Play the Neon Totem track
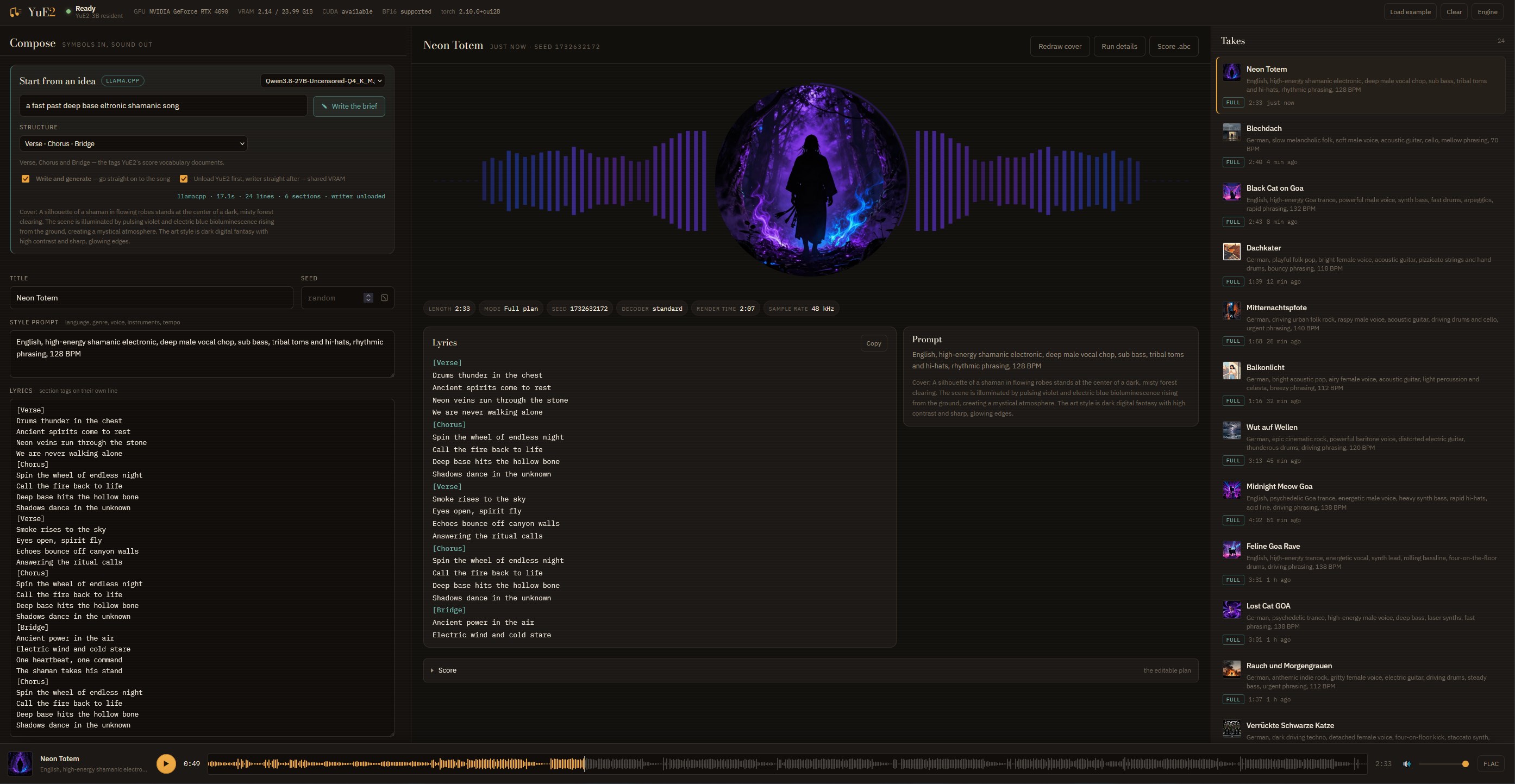1515x784 pixels. tap(166, 763)
